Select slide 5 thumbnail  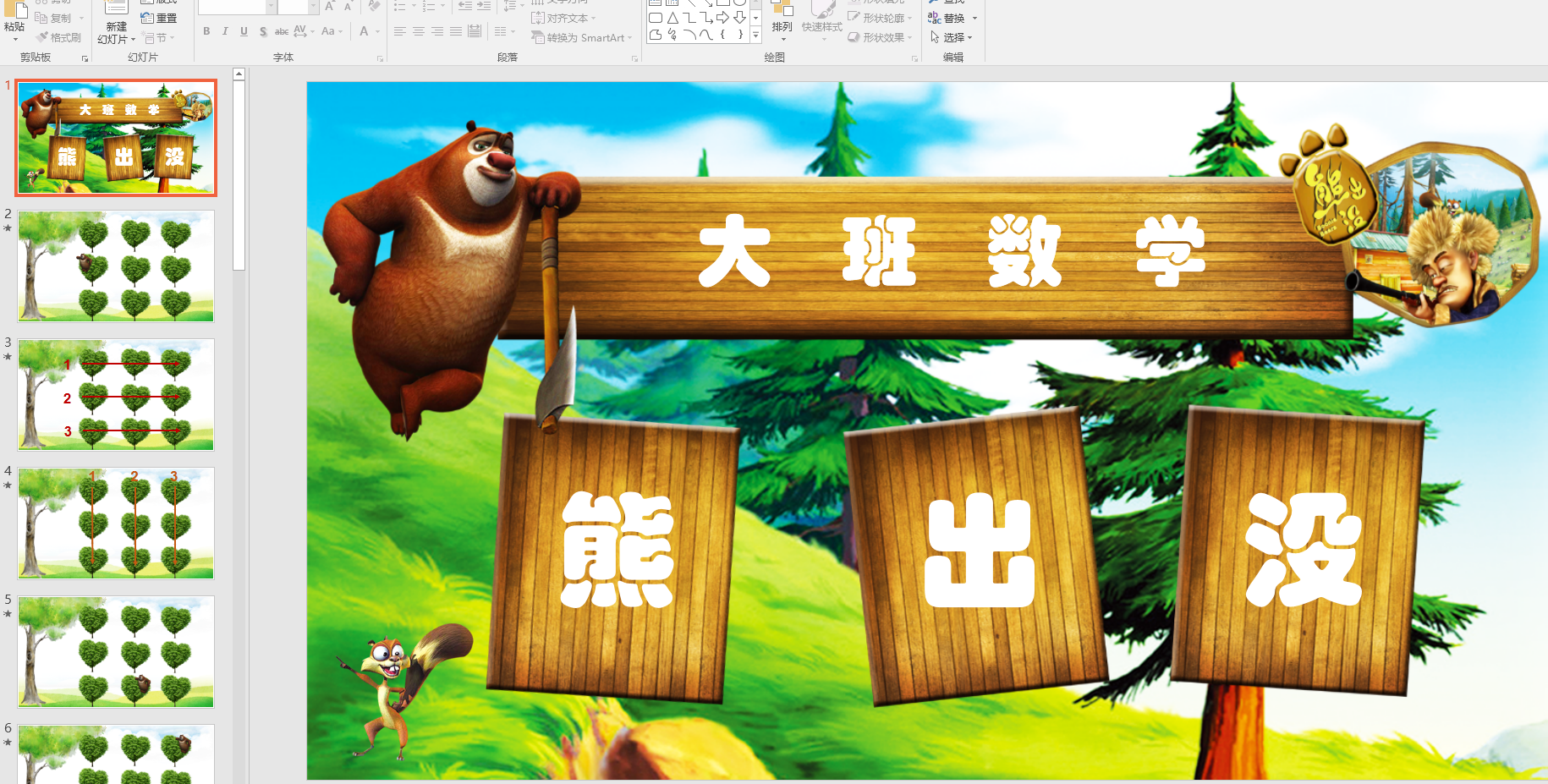[x=117, y=652]
